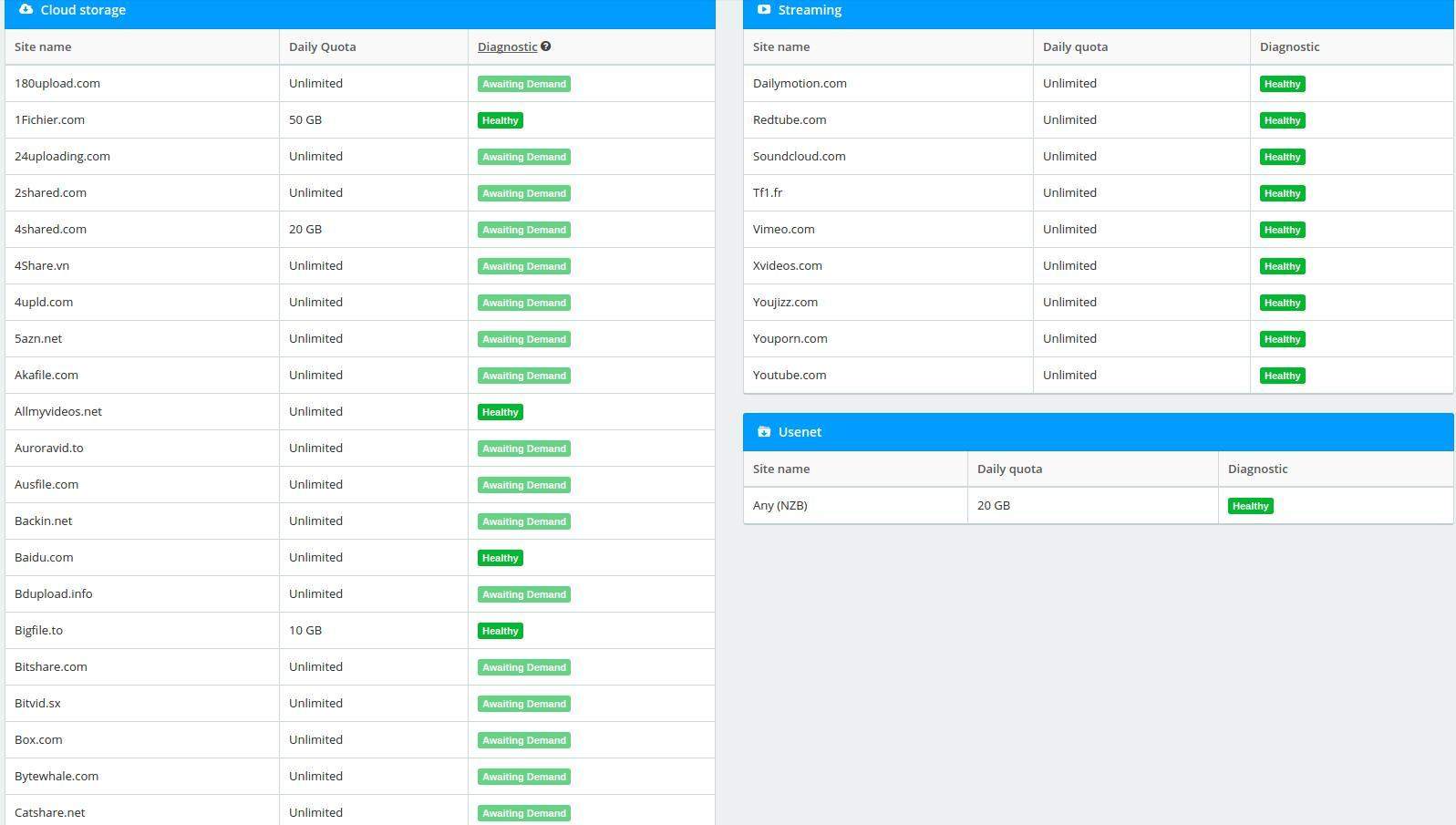
Task: Click the Cloud storage panel title
Action: tap(83, 10)
